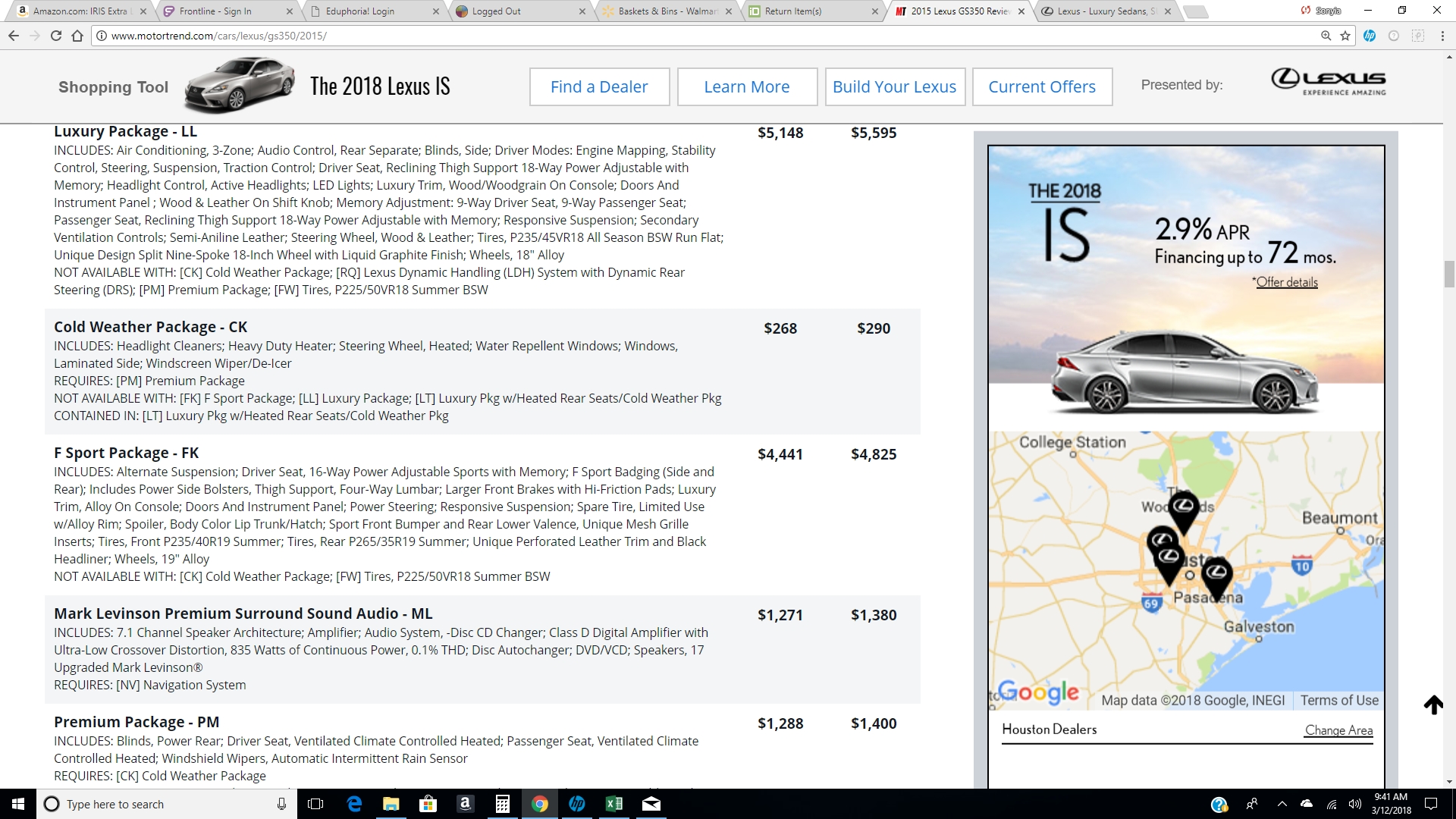Launch Microsoft Edge from the taskbar
The image size is (1456, 819).
point(354,804)
